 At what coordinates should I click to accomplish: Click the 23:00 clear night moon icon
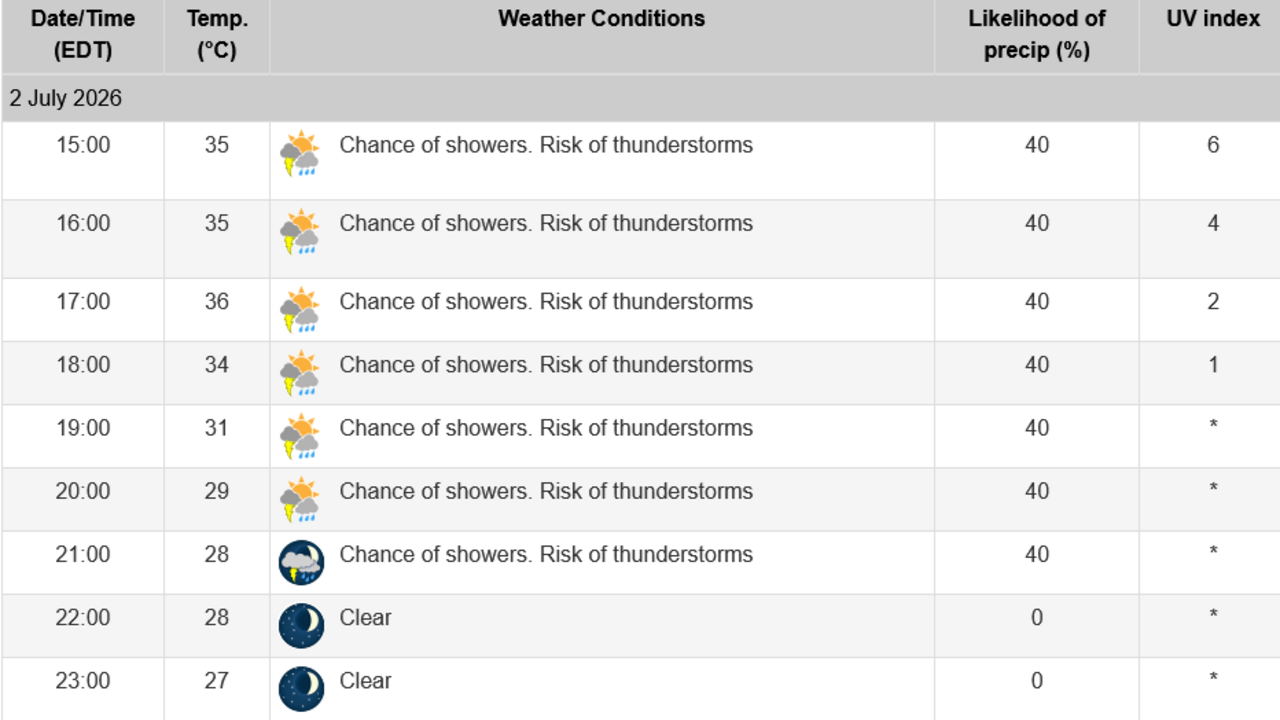(301, 689)
